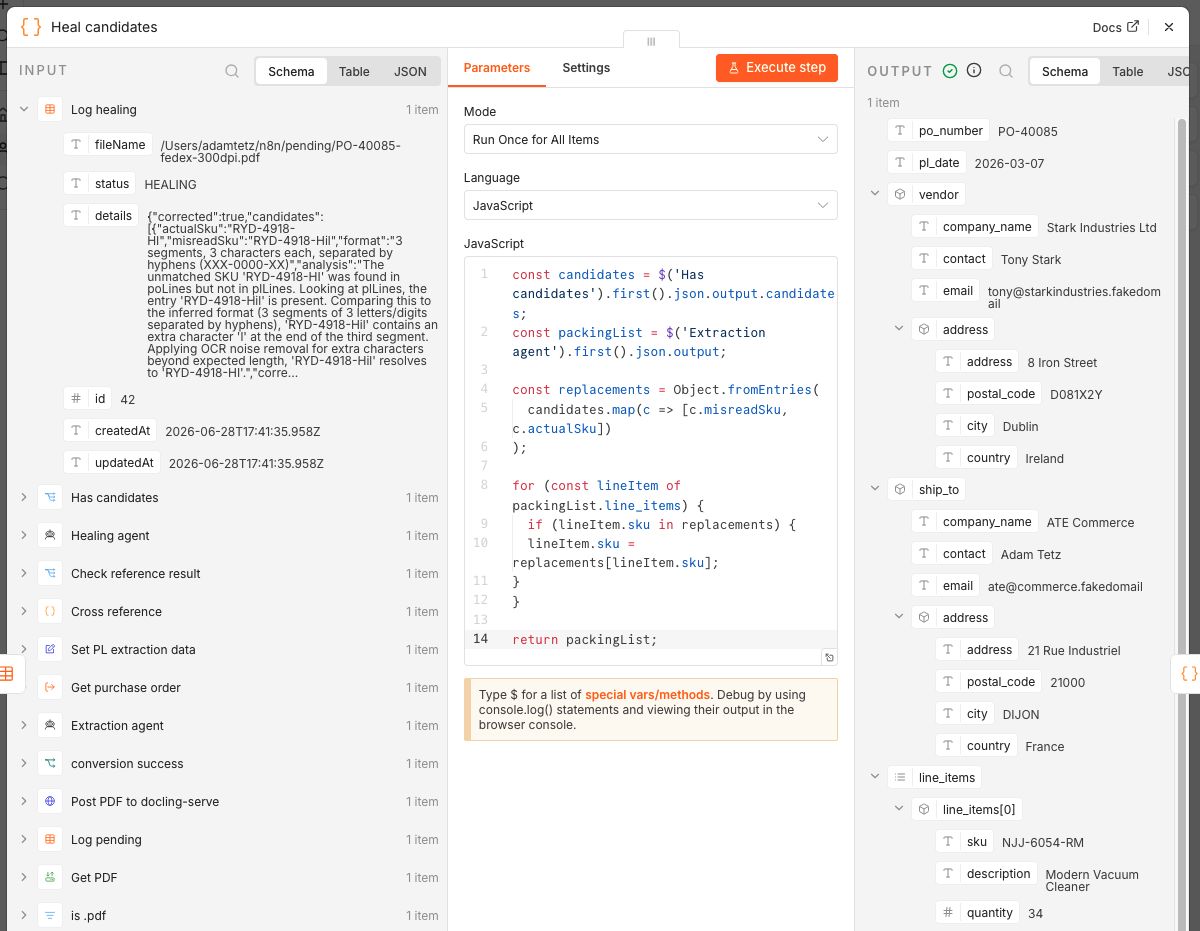Collapse the vendor object in output
Screen dimensions: 1200x931
tap(875, 195)
